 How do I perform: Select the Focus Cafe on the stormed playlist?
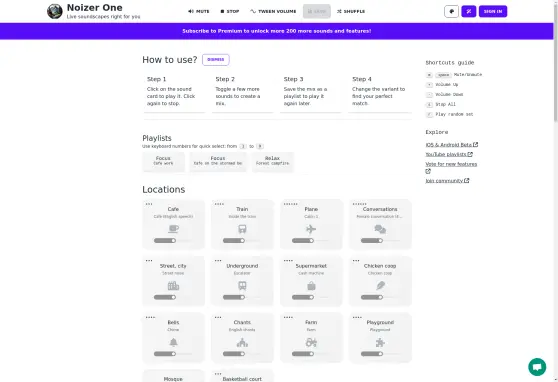pyautogui.click(x=218, y=162)
